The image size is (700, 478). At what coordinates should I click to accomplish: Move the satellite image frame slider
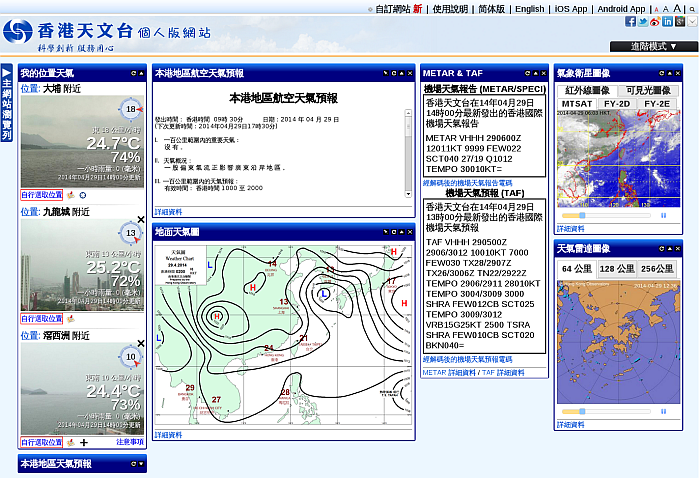pyautogui.click(x=582, y=216)
